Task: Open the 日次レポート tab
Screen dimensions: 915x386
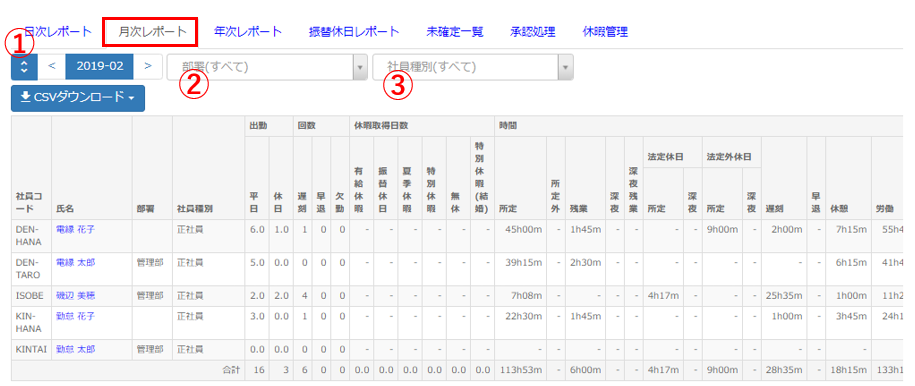Action: (58, 32)
